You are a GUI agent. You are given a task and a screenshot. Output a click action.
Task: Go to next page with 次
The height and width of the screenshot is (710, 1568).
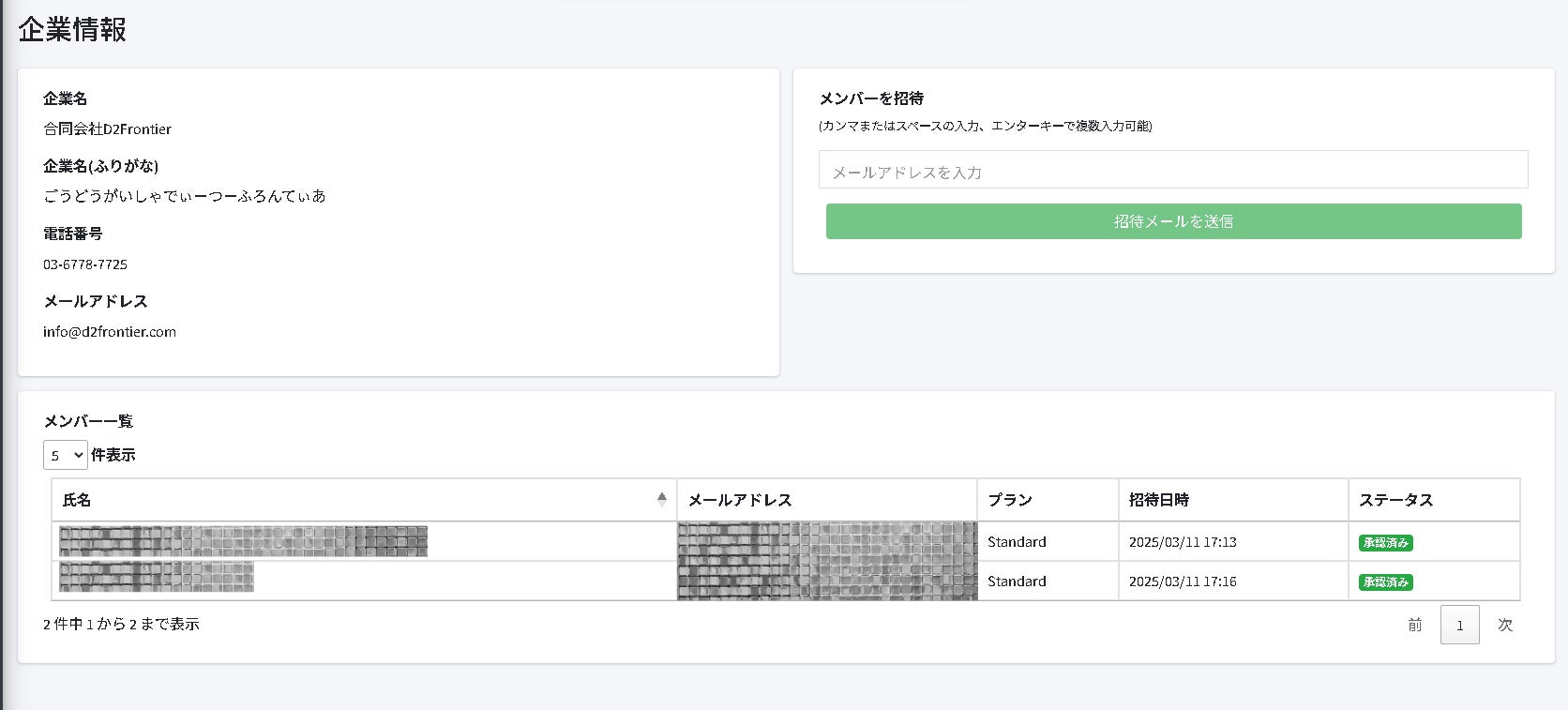tap(1505, 625)
